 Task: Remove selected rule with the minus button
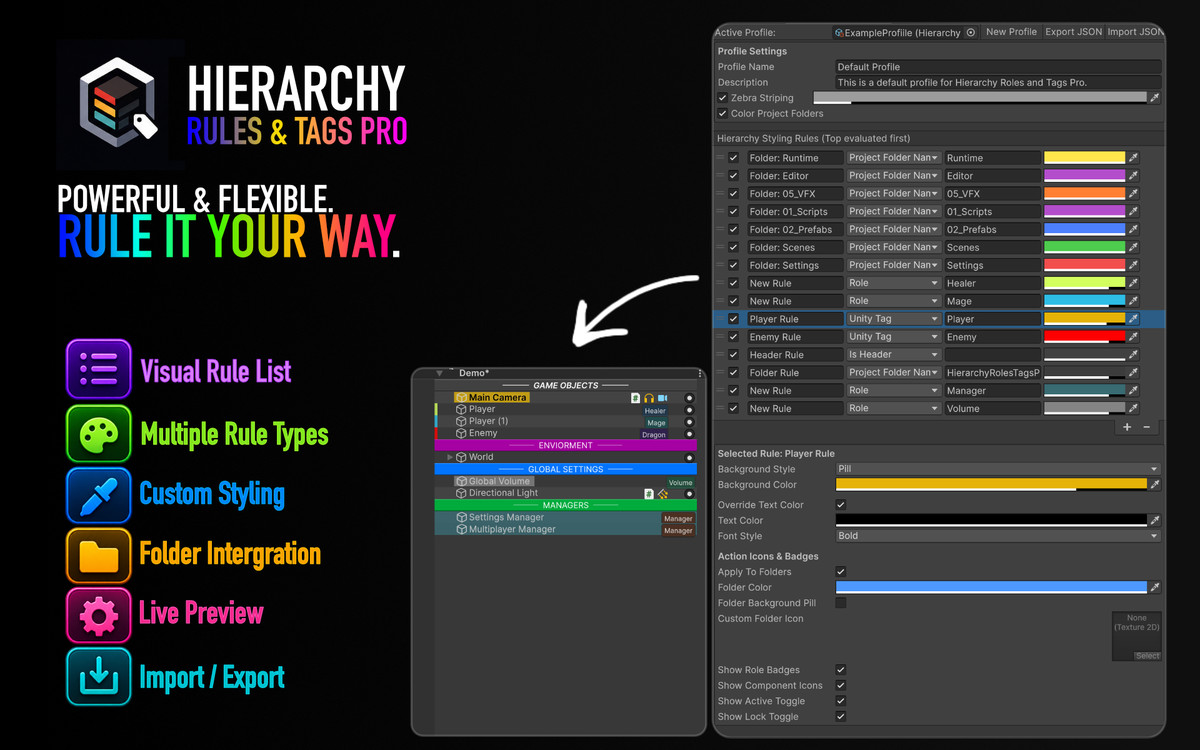click(x=1147, y=427)
